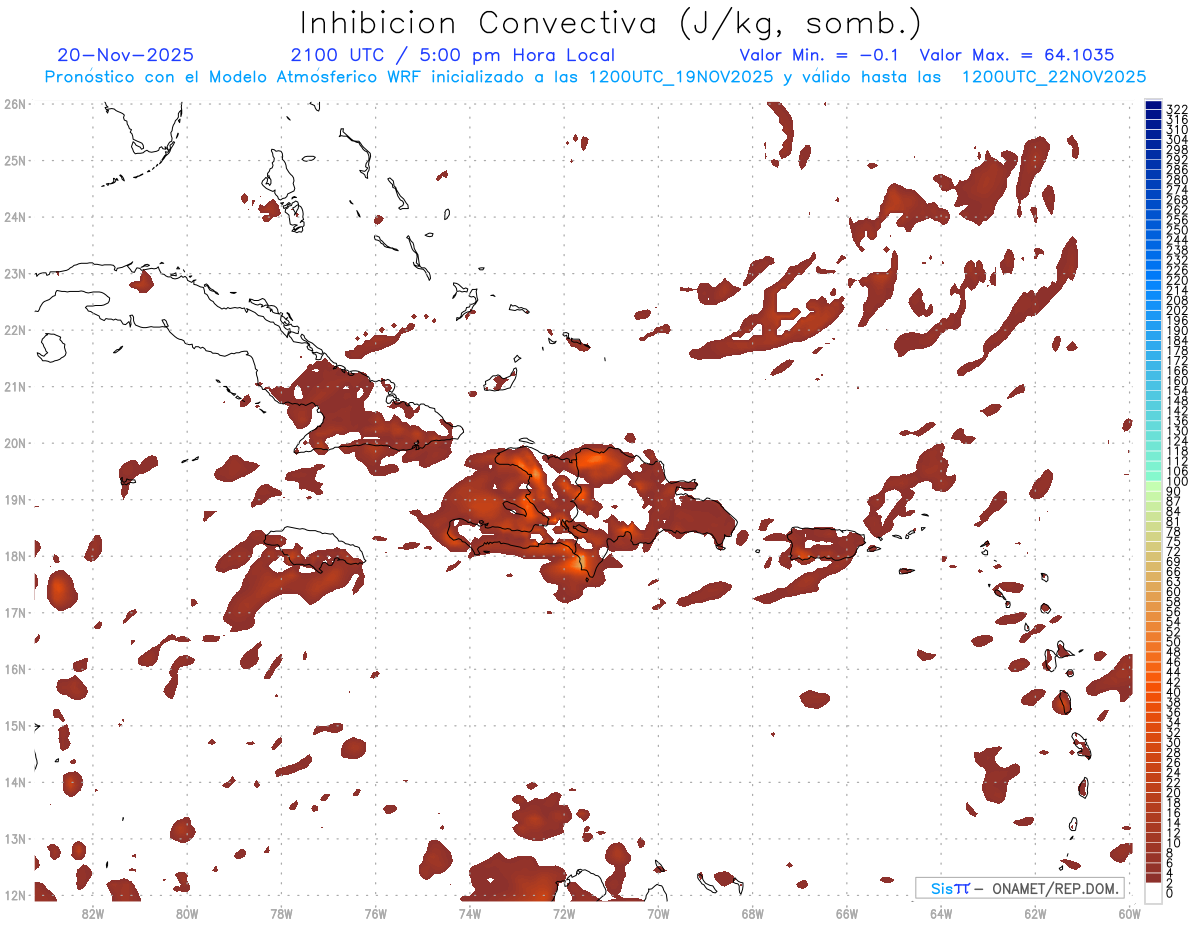Click the '14N' latitude label
This screenshot has height=927, width=1200.
click(x=14, y=782)
